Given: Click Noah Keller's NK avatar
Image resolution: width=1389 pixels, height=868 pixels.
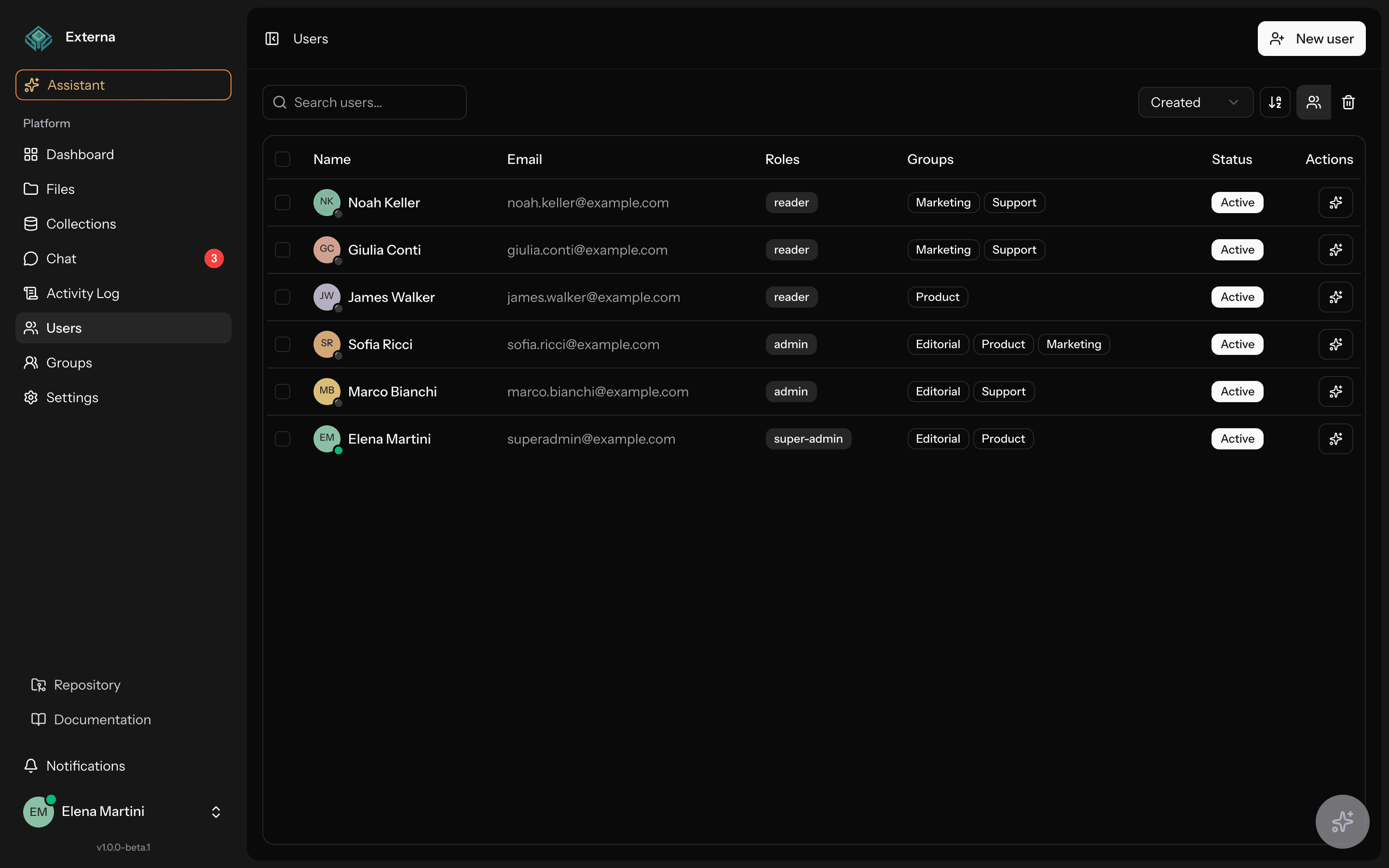Looking at the screenshot, I should (x=327, y=202).
